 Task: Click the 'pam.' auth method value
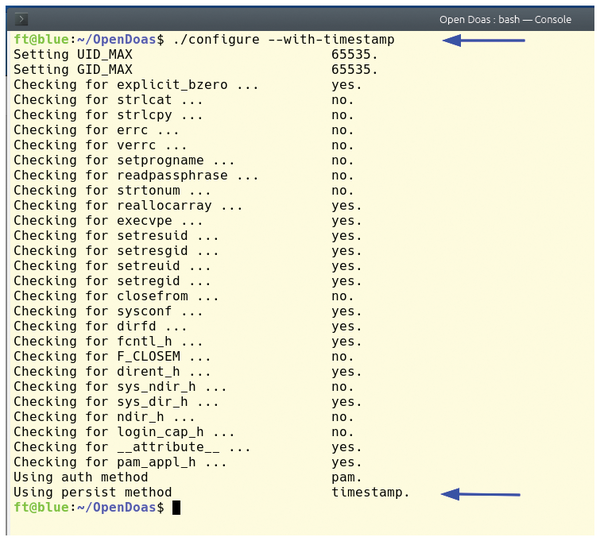347,477
